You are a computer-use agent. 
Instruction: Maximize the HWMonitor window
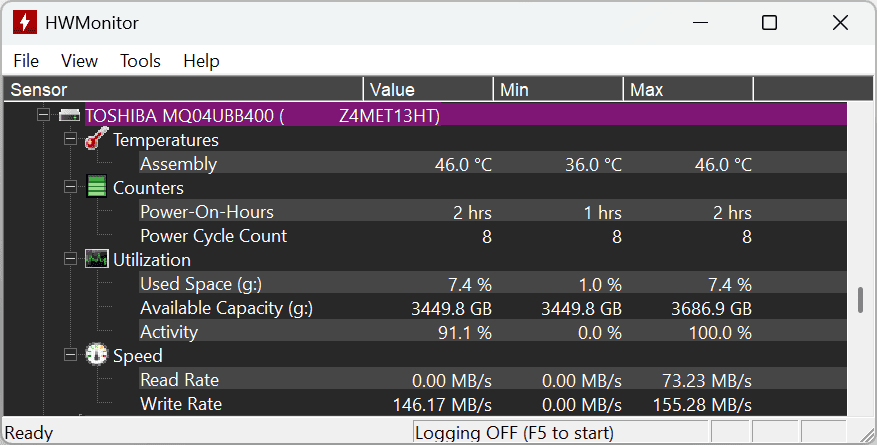[x=770, y=22]
